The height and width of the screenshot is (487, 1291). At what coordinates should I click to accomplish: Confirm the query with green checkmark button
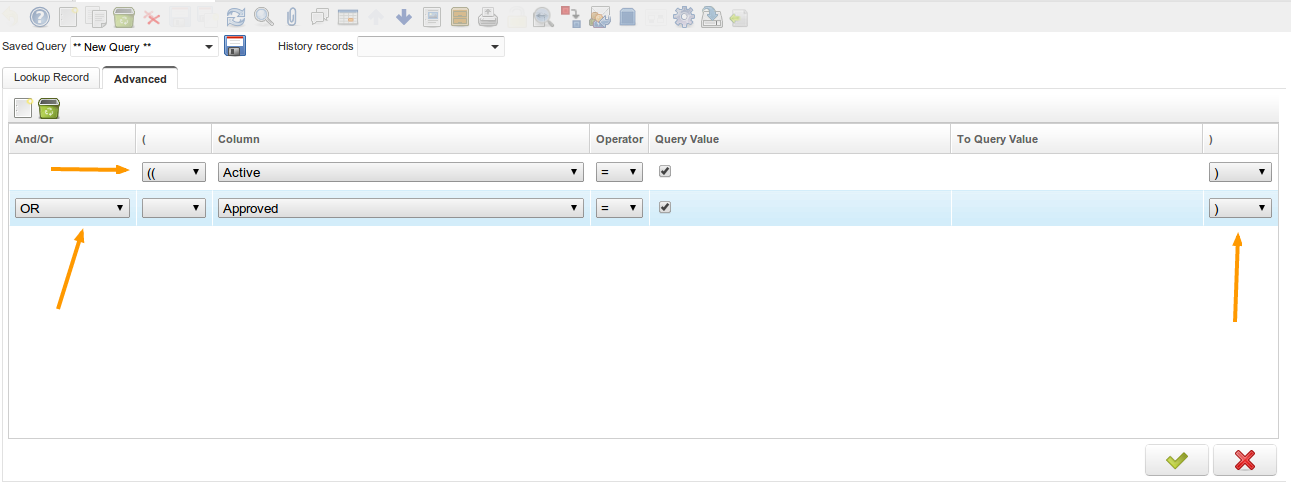(x=1177, y=460)
